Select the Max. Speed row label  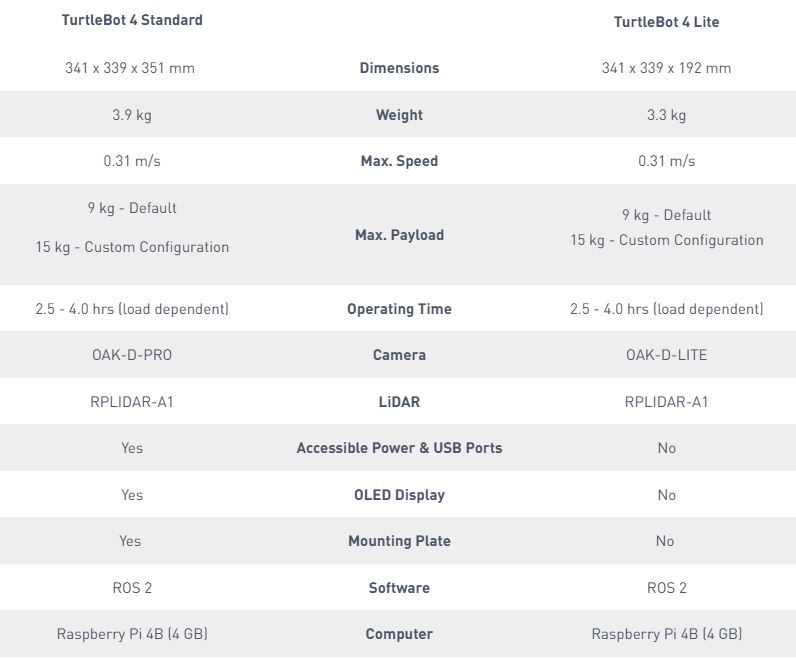coord(399,161)
